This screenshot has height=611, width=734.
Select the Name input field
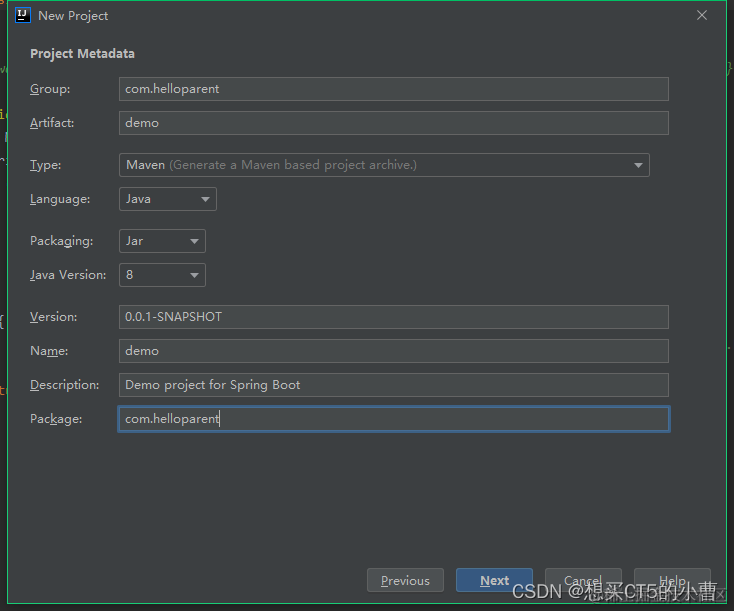394,351
